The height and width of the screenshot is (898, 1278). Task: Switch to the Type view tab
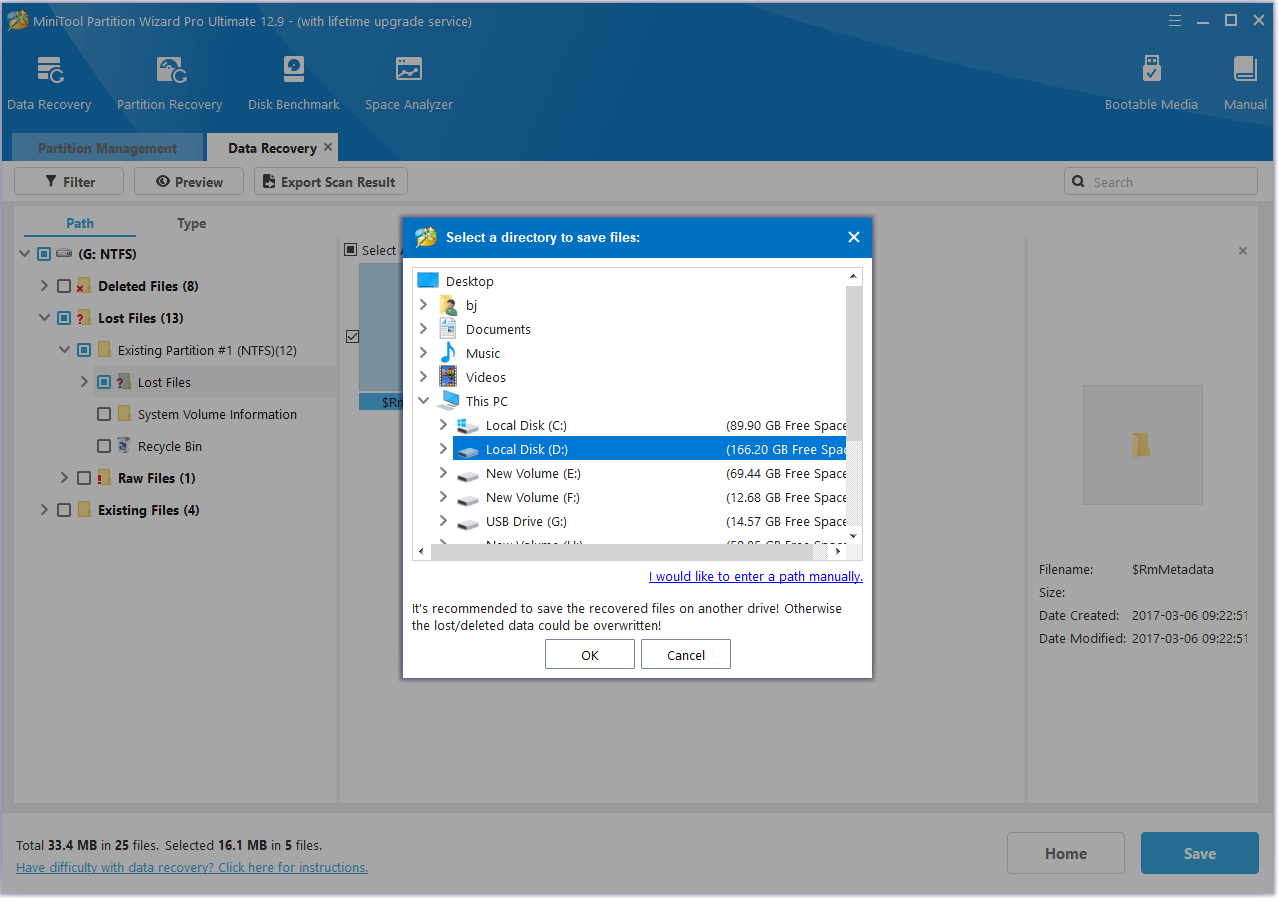(x=191, y=223)
